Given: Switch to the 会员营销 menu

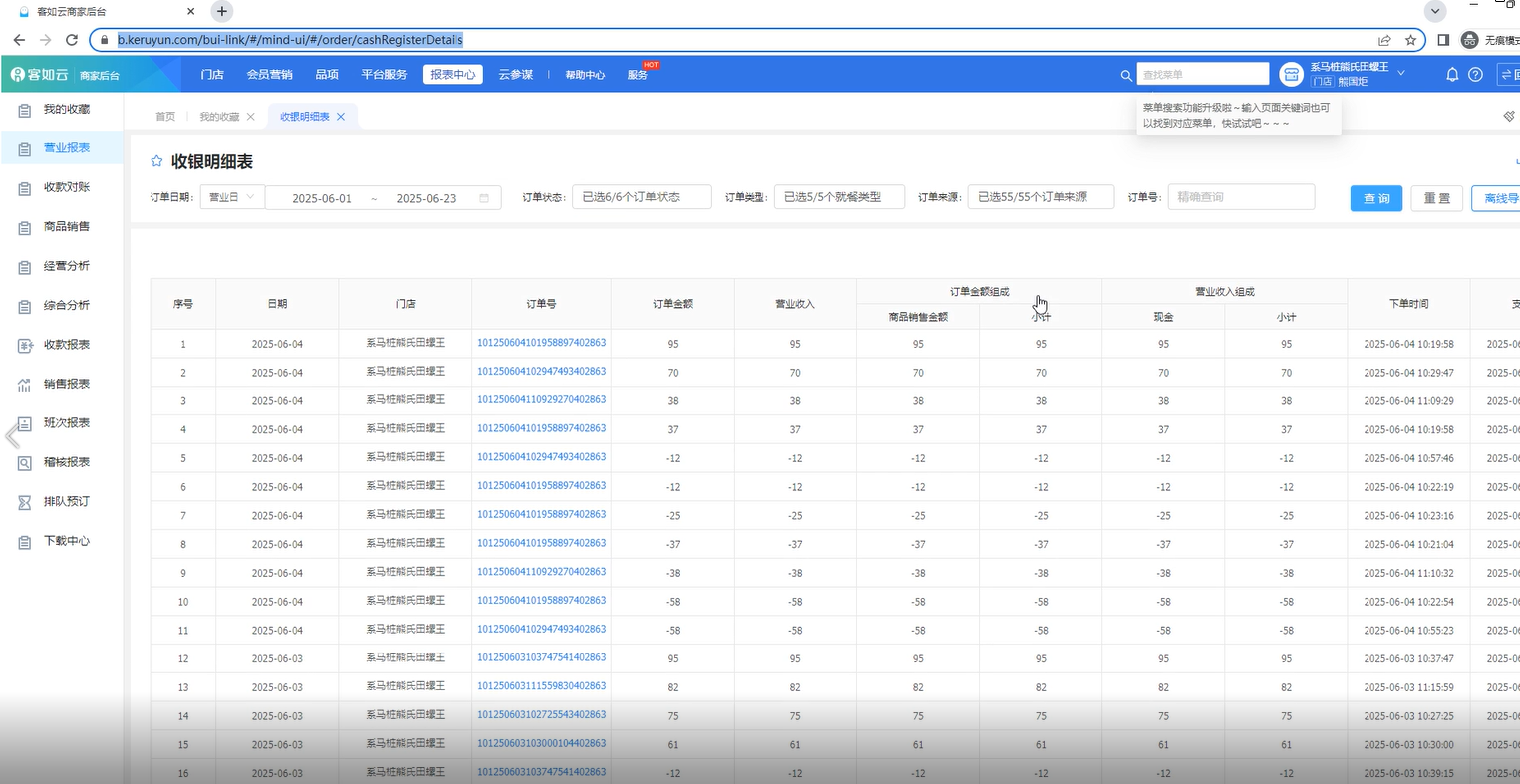Looking at the screenshot, I should pyautogui.click(x=269, y=75).
